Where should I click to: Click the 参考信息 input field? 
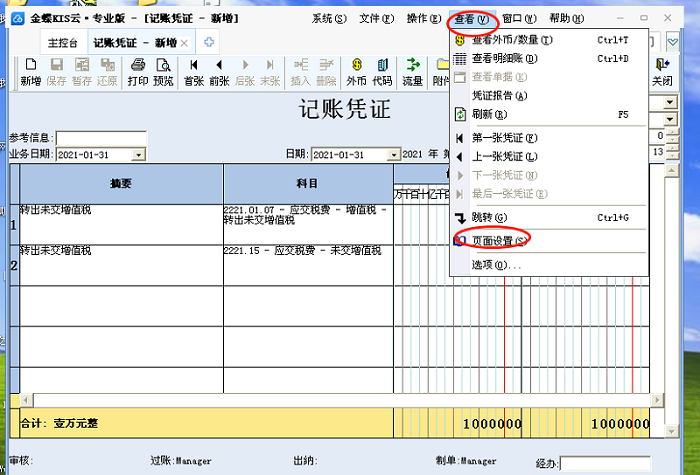(x=101, y=138)
